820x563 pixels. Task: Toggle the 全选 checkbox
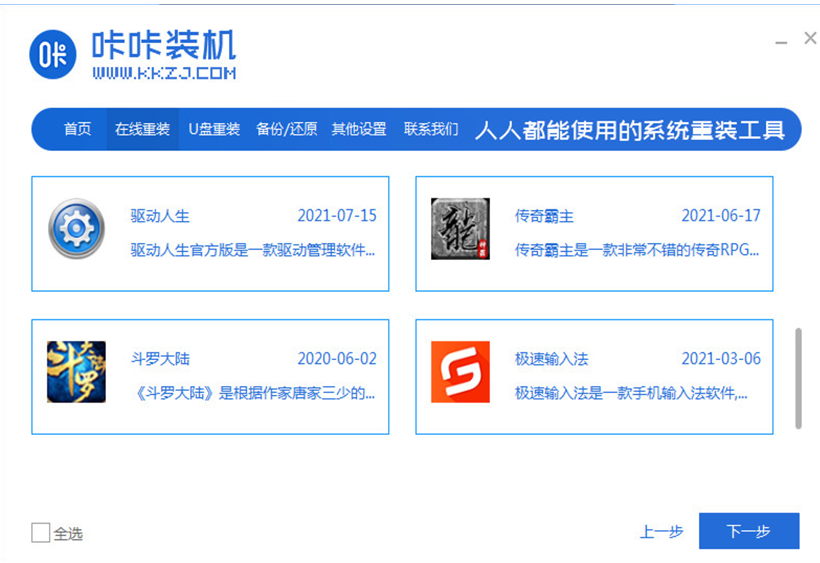[x=40, y=533]
